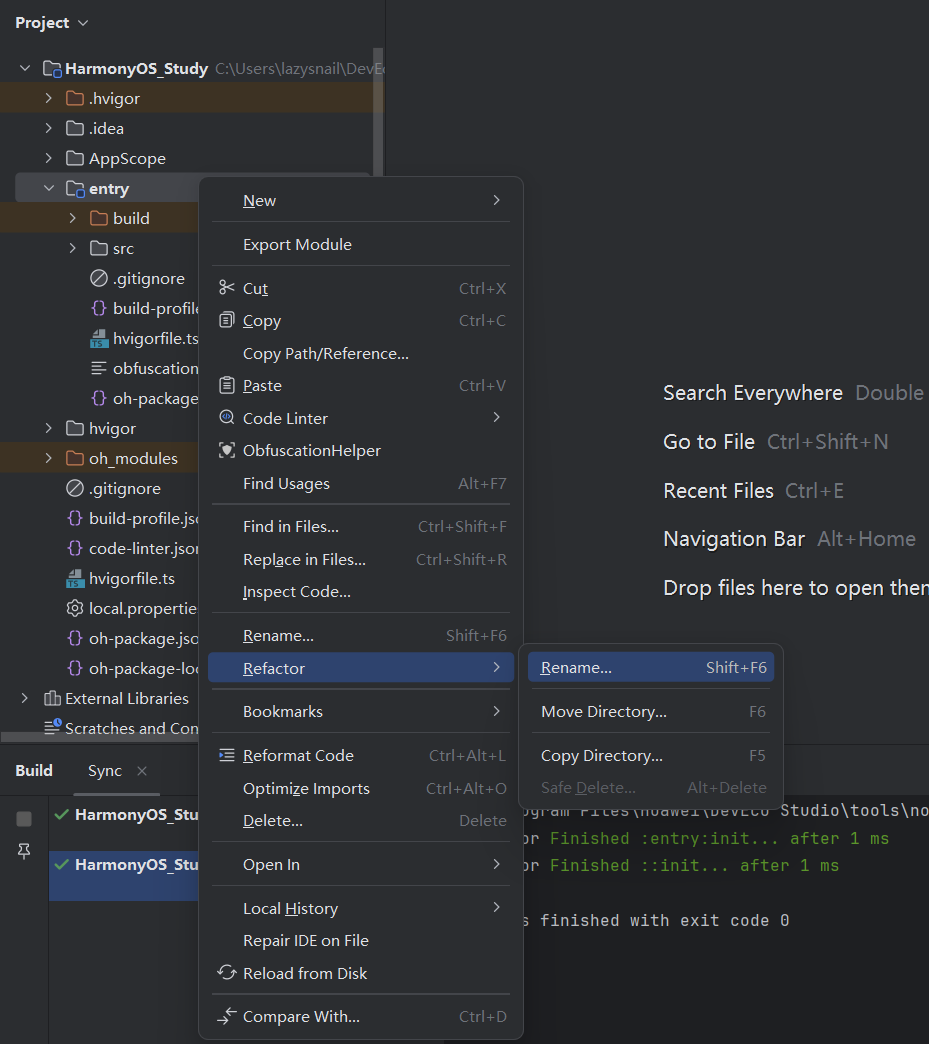929x1044 pixels.
Task: Click the Code Linter icon
Action: tap(227, 417)
